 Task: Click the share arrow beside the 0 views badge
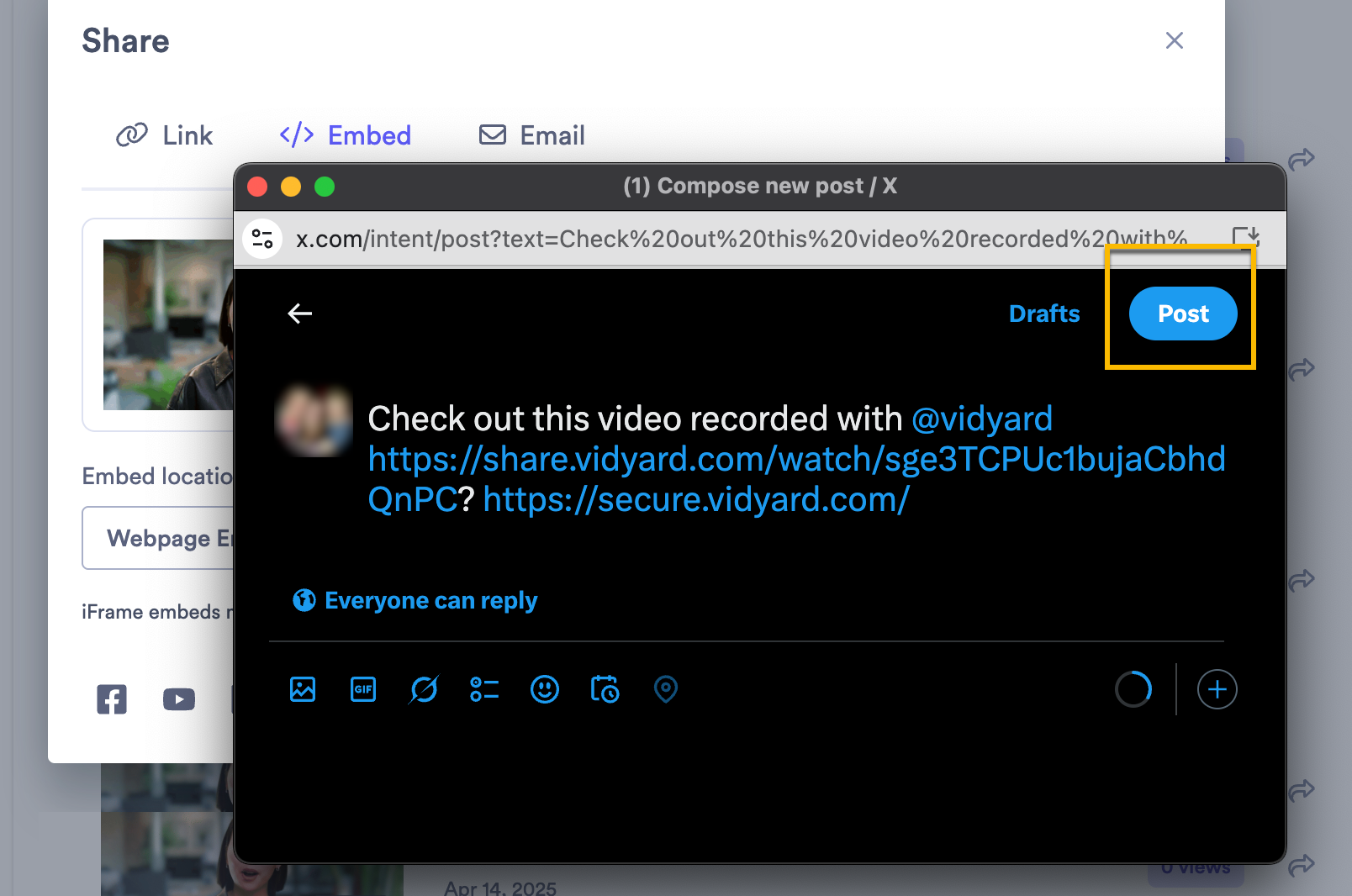pyautogui.click(x=1301, y=865)
